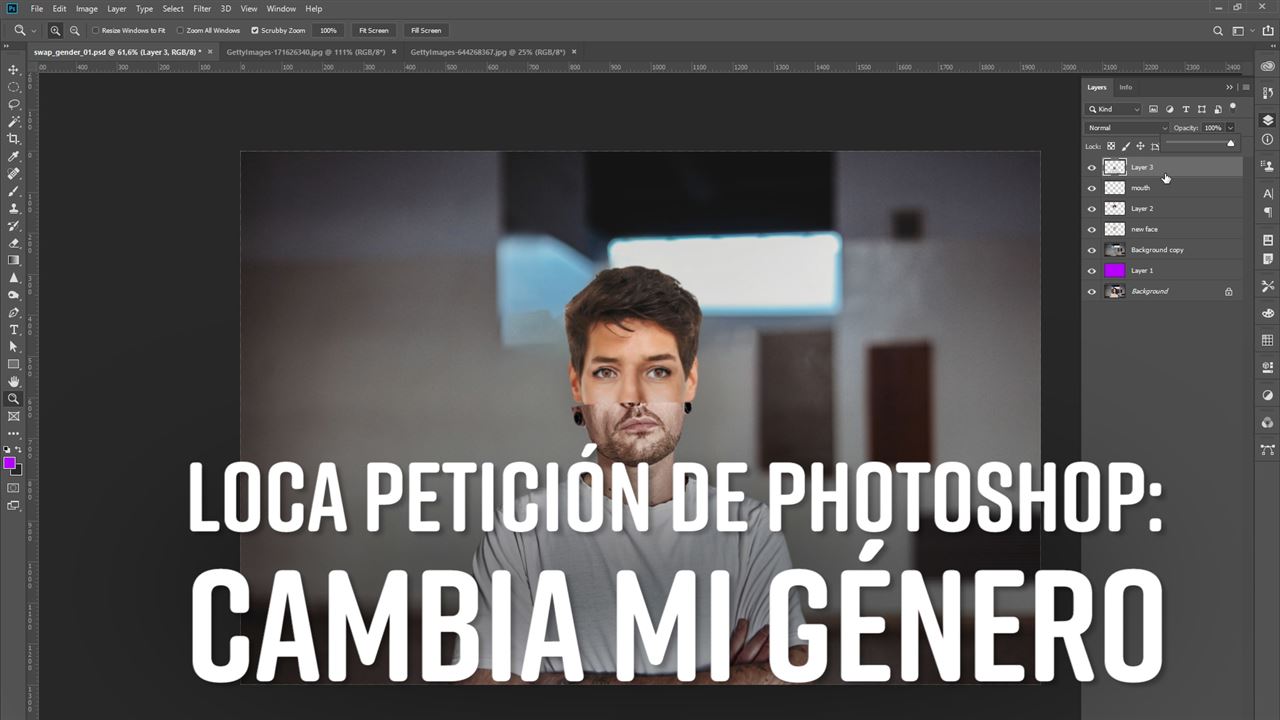Select the Zoom tool in the toolbox
Screen dimensions: 1280x720
click(14, 398)
